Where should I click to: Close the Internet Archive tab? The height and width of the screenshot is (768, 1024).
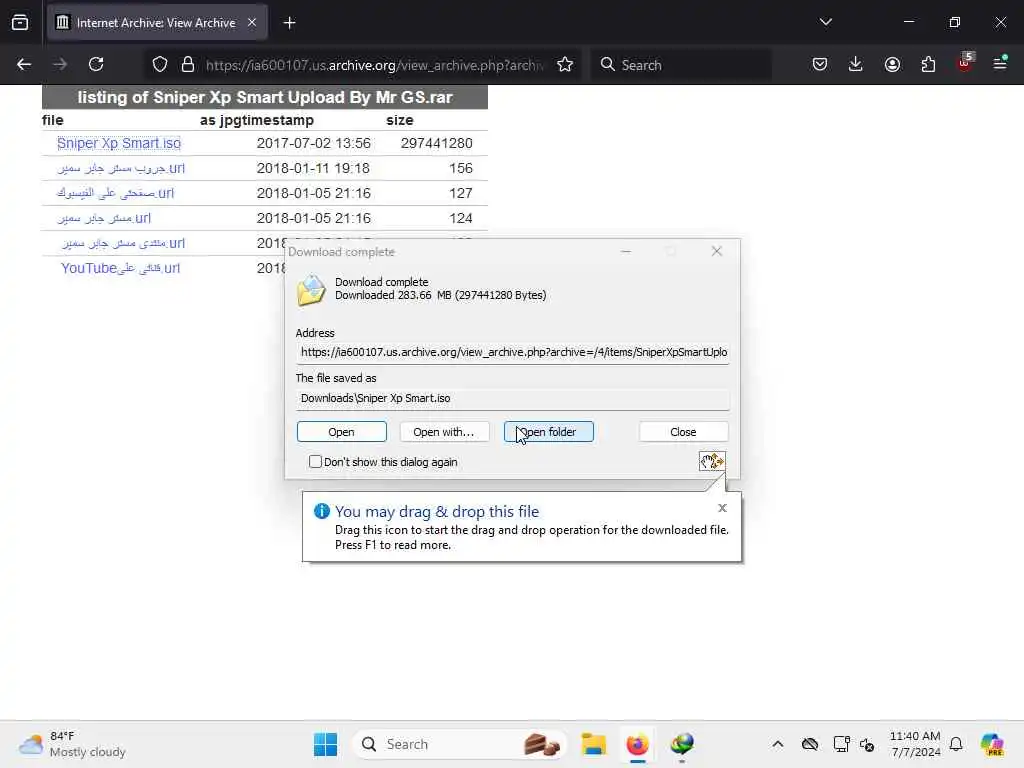pos(252,23)
